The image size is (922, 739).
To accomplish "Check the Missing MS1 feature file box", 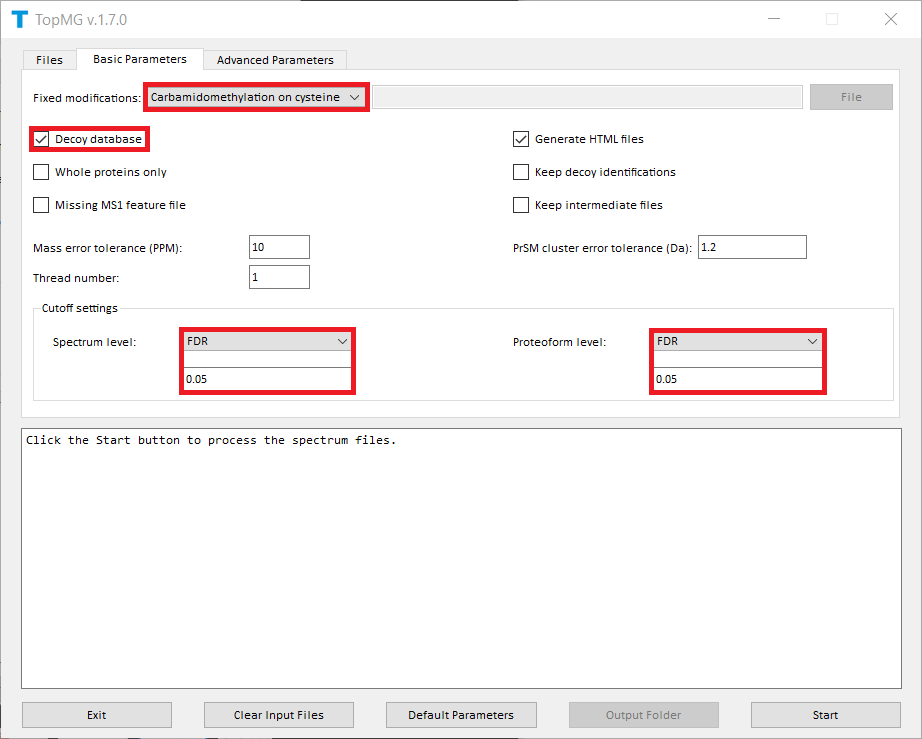I will 41,205.
